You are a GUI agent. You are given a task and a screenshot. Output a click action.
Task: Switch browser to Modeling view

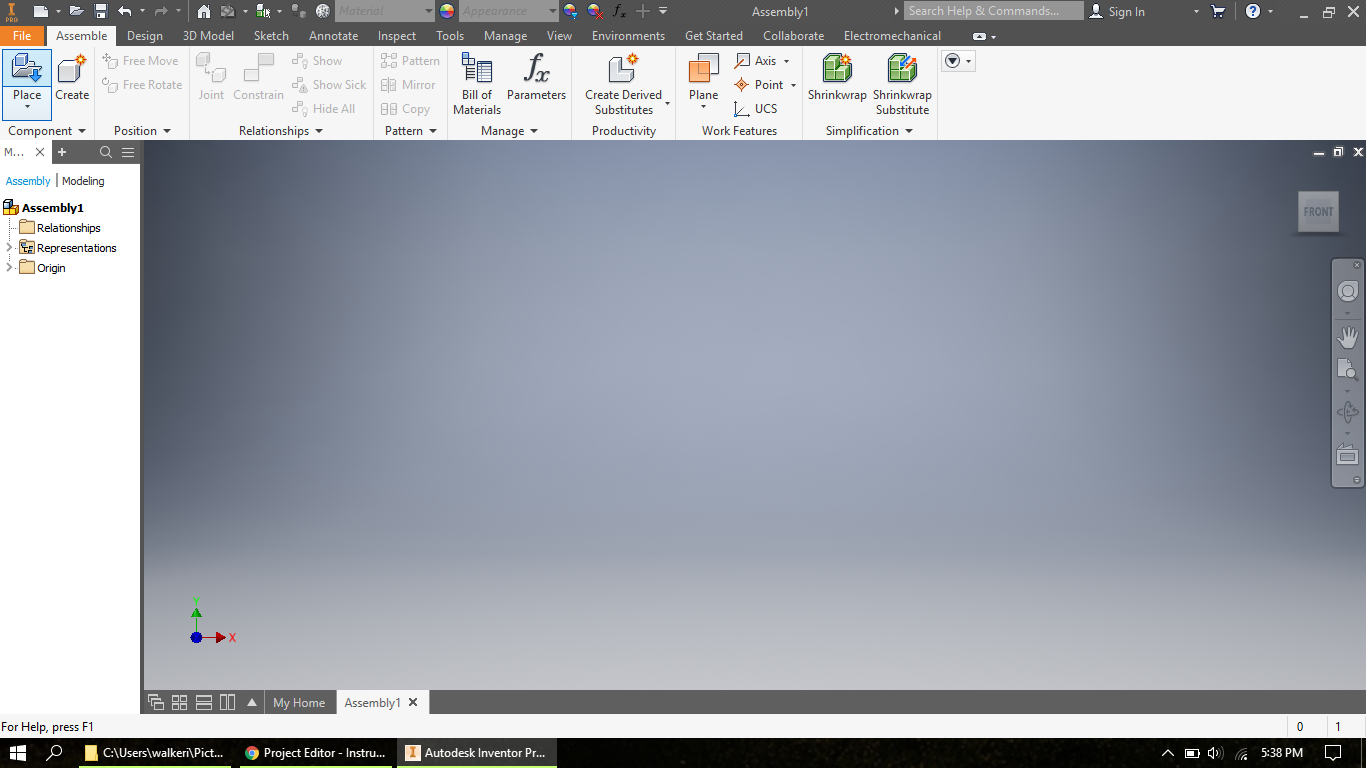[83, 181]
